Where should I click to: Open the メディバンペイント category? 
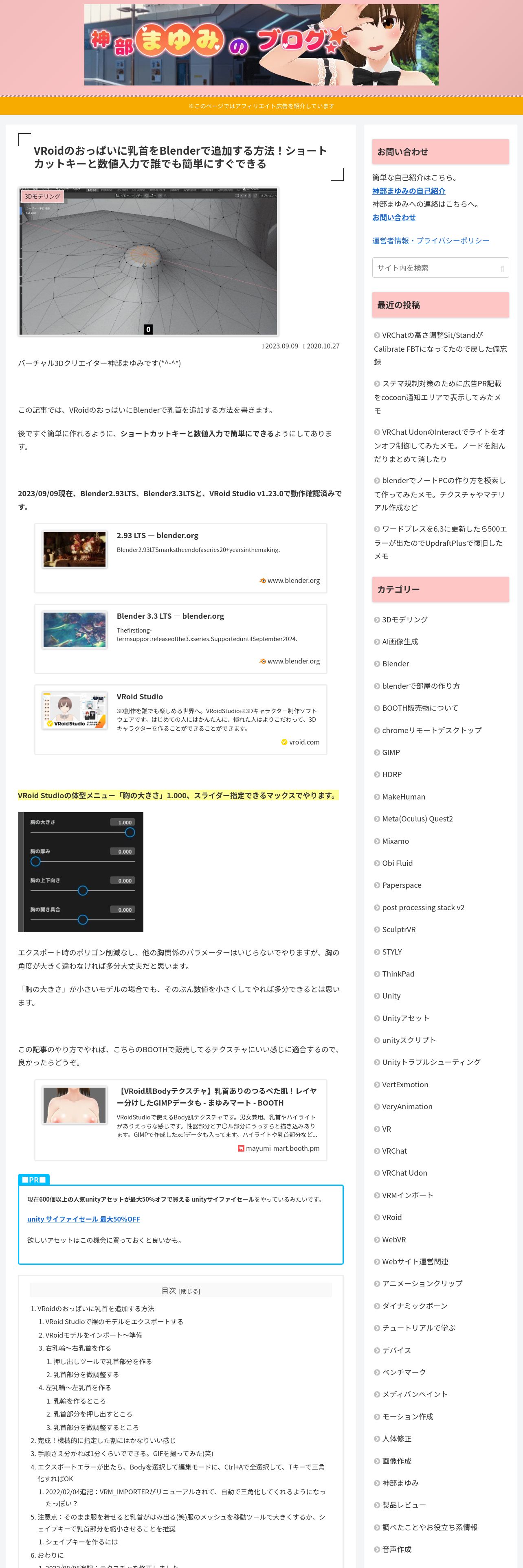click(x=415, y=1394)
